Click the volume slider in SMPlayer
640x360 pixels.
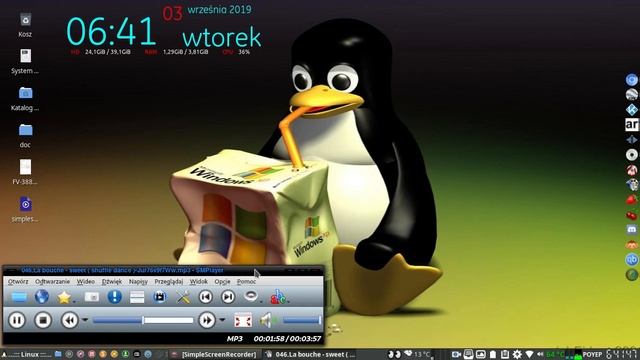coord(302,320)
